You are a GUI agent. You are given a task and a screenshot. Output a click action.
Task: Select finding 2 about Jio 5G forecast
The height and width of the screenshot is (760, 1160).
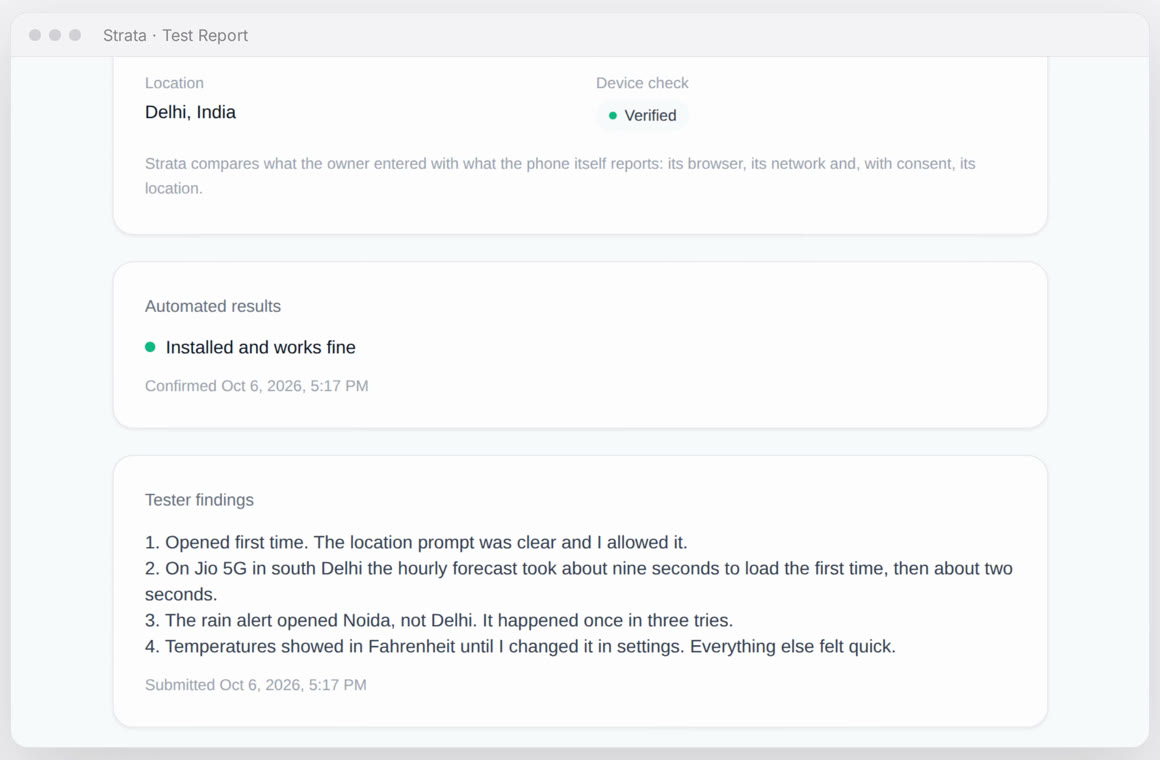coord(579,581)
